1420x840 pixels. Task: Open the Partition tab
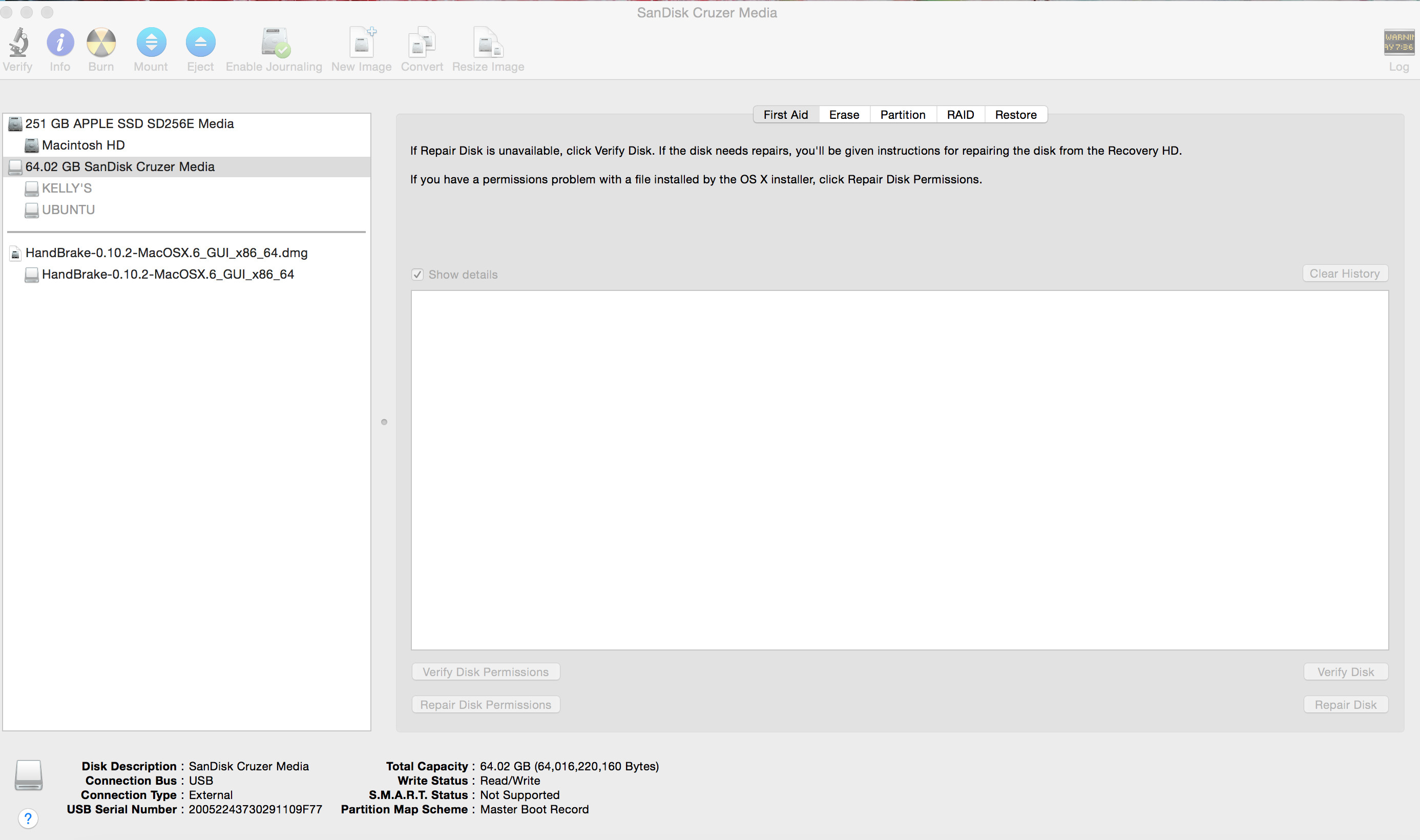pos(903,114)
